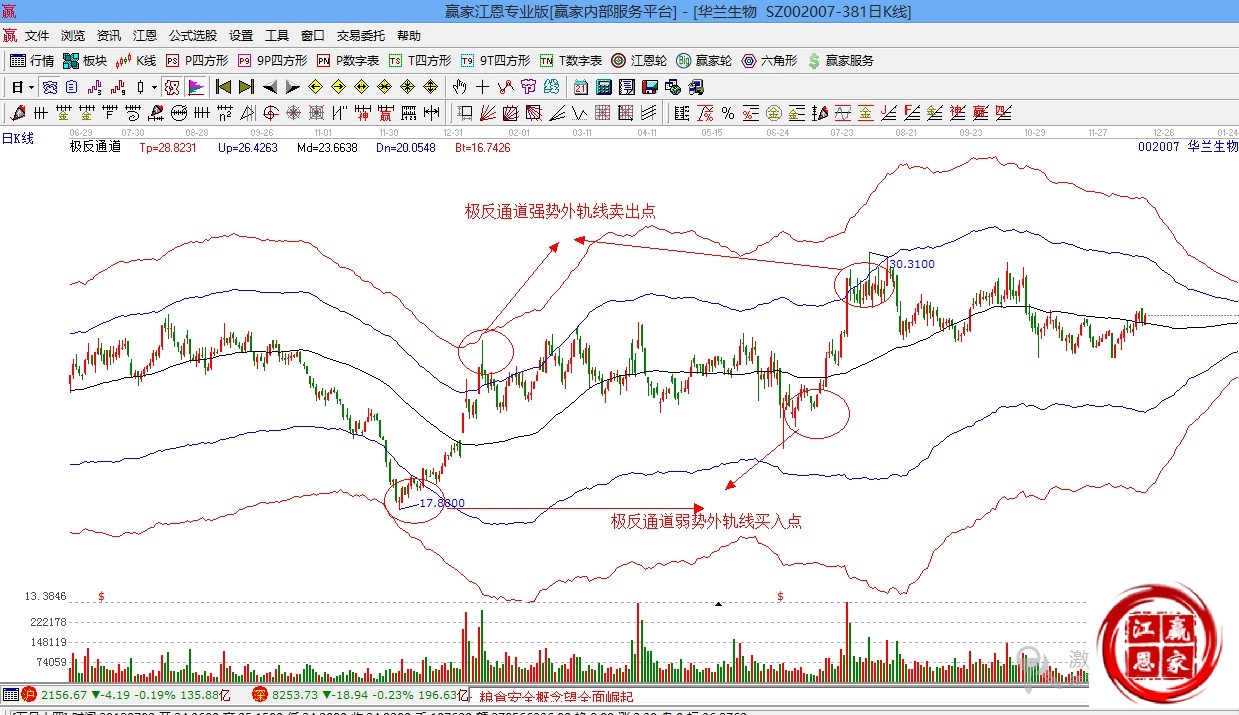1239x715 pixels.
Task: Jump to first bar arrow icon
Action: click(223, 87)
